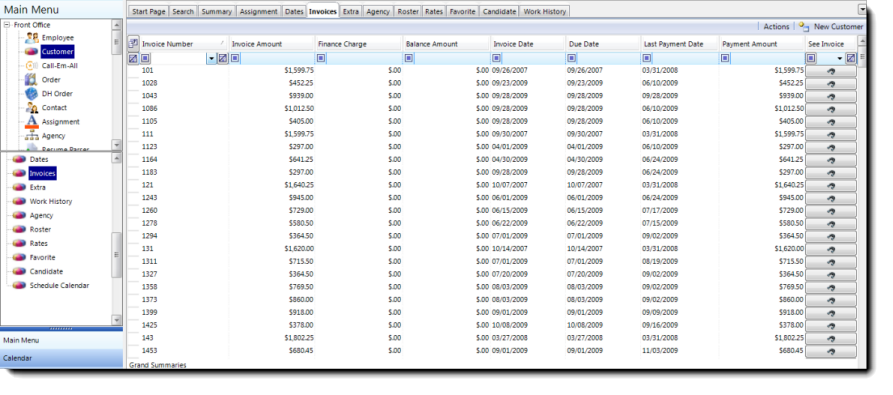The width and height of the screenshot is (893, 395).
Task: Click the Candidate item icon in lower list
Action: [x=19, y=271]
